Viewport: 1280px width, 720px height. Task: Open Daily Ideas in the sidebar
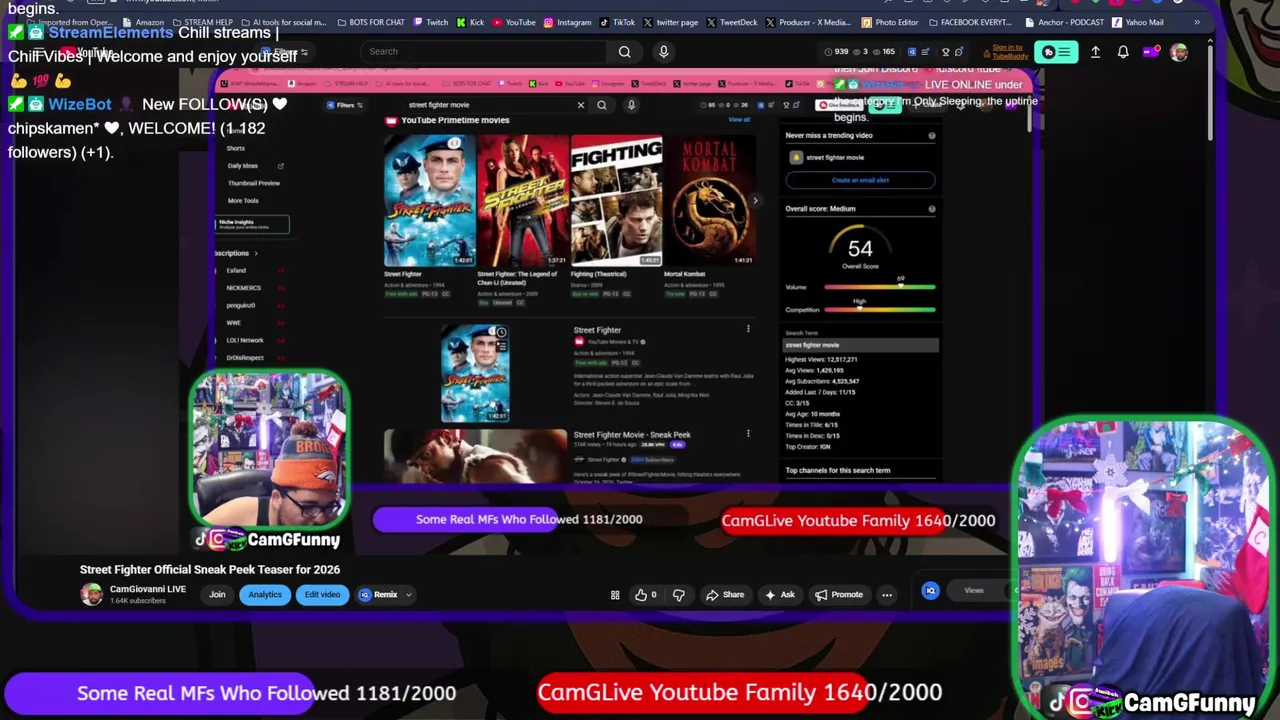tap(243, 166)
